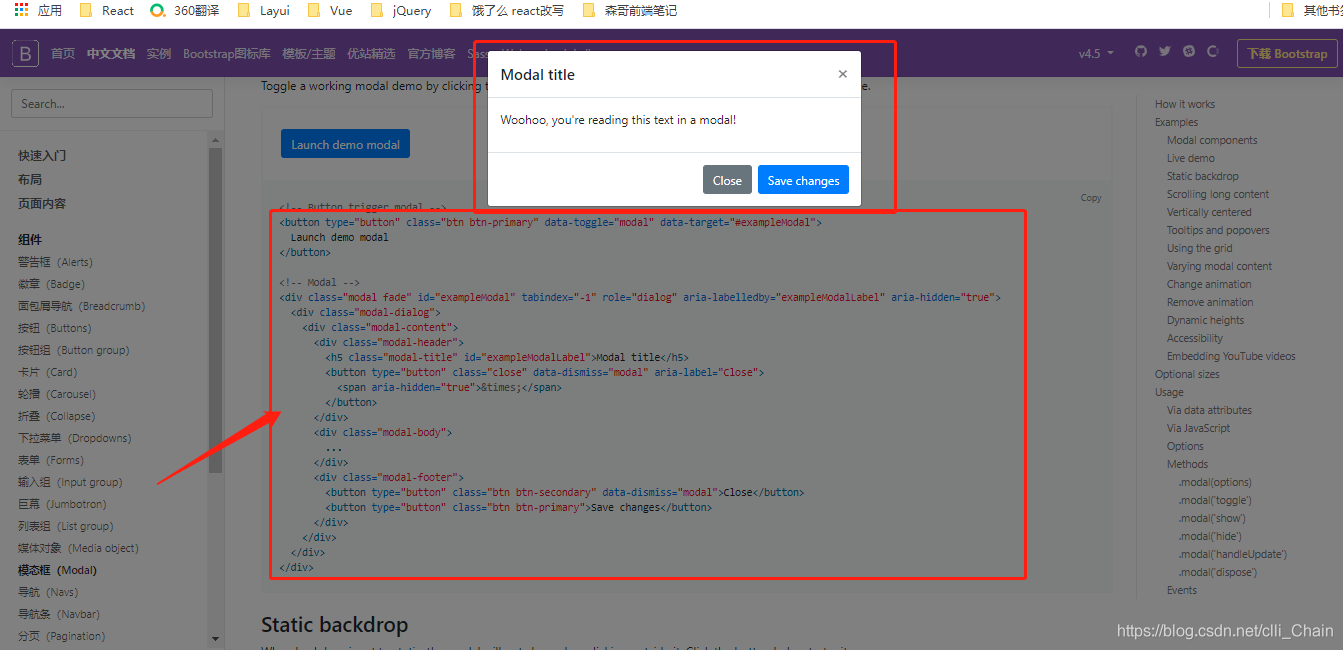This screenshot has height=650, width=1343.
Task: Jump to Optional sizes in contents
Action: pyautogui.click(x=1187, y=374)
